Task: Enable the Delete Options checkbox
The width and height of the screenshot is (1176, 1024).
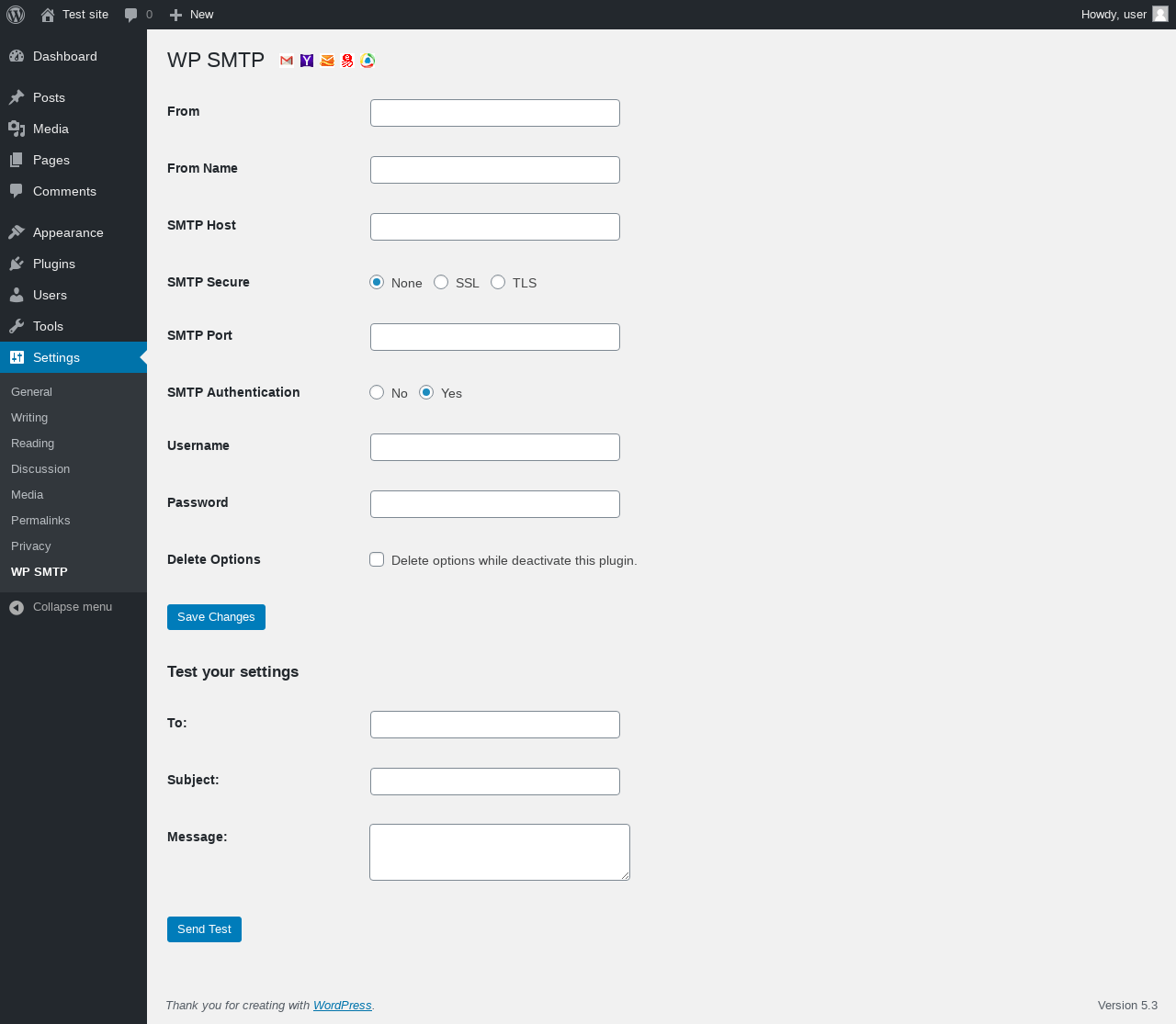Action: [377, 559]
